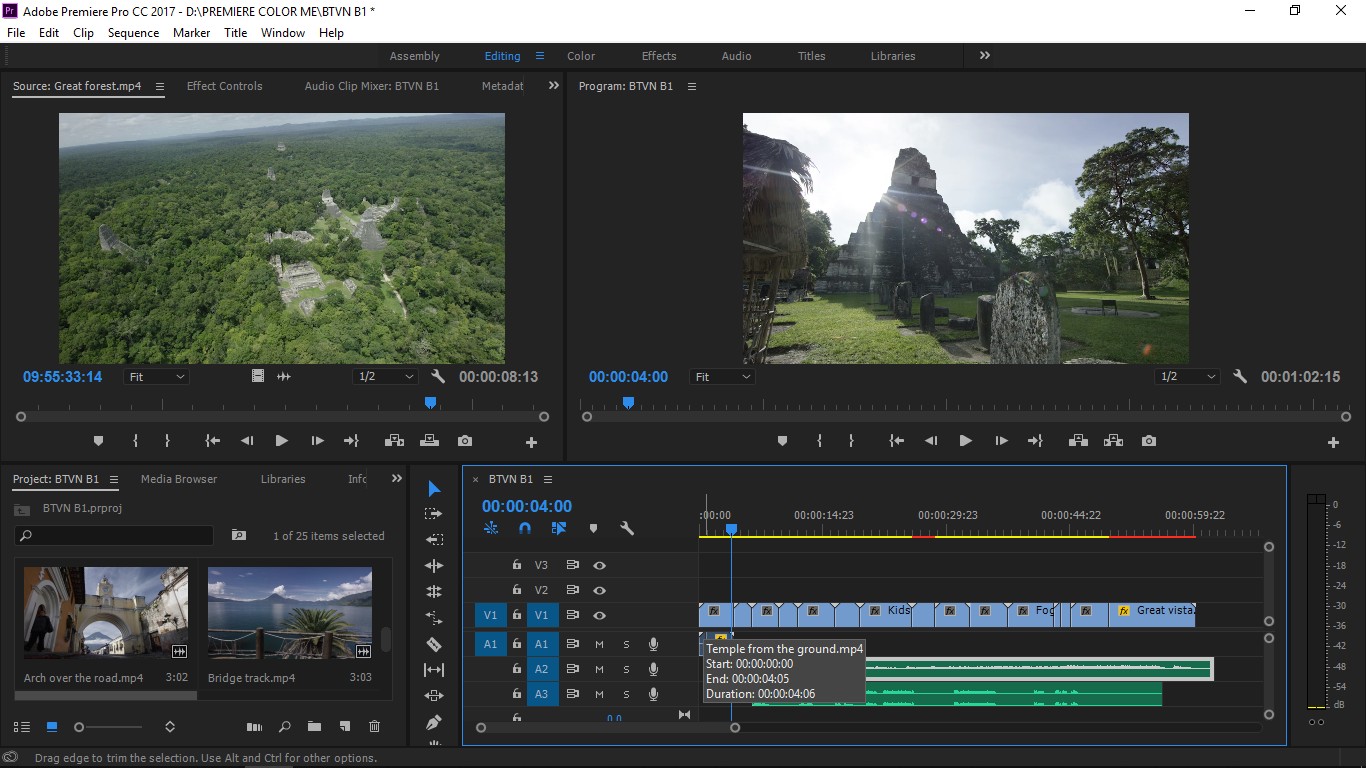This screenshot has width=1366, height=768.
Task: Open timeline display settings wrench
Action: pyautogui.click(x=627, y=528)
